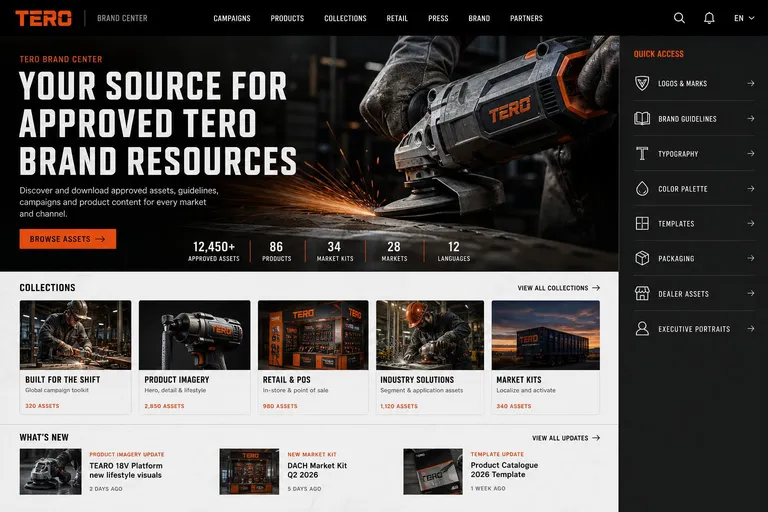
Task: Open Retail & POS collection thumbnail
Action: pos(313,335)
